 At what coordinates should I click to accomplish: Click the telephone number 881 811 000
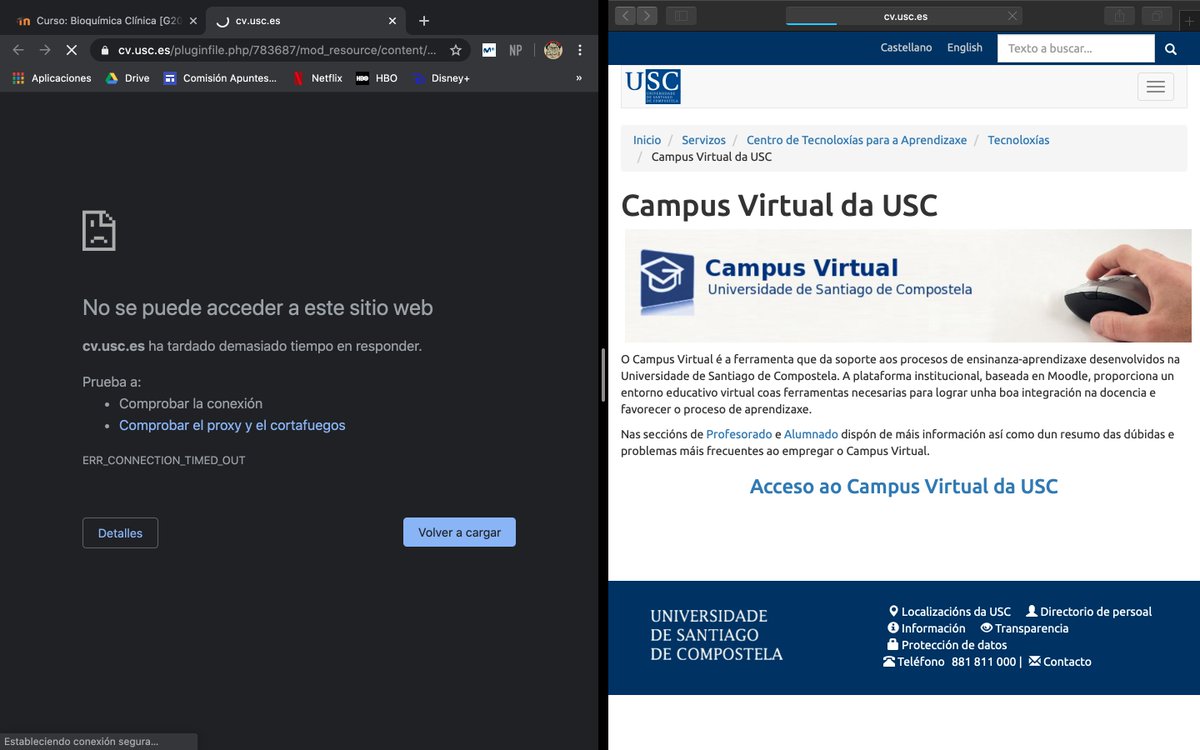coord(983,662)
